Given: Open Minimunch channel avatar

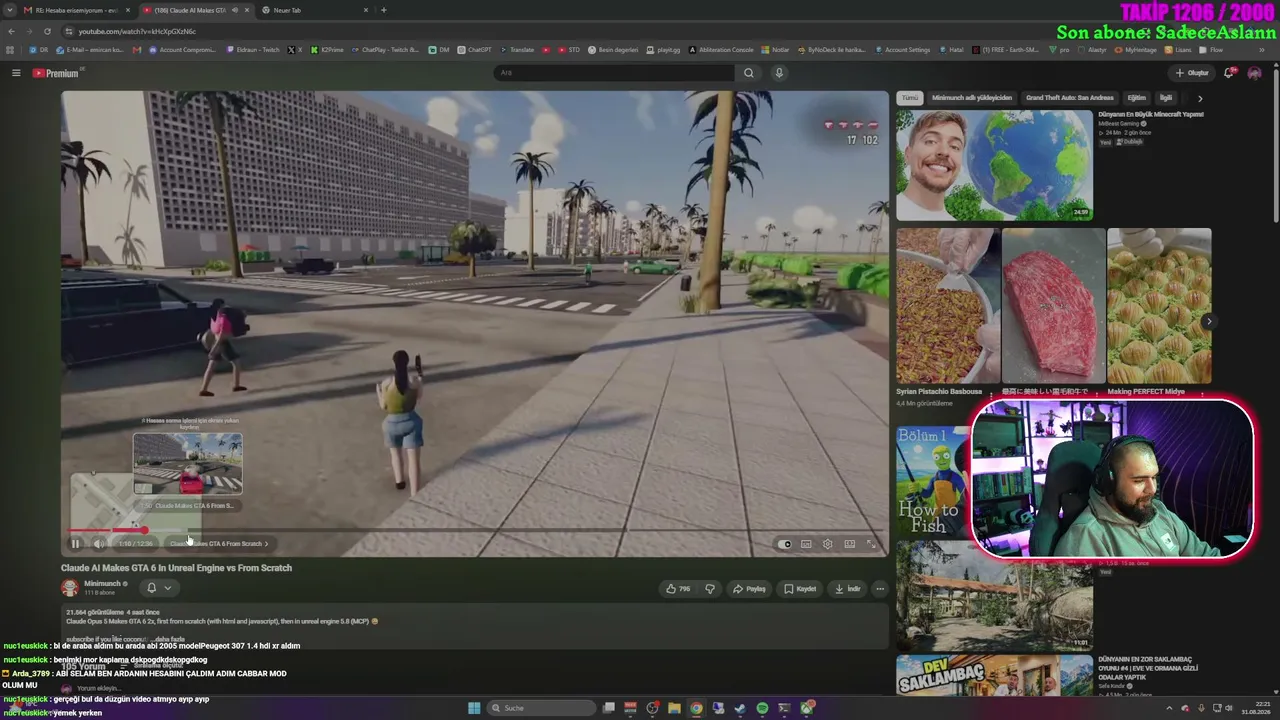Looking at the screenshot, I should [x=70, y=588].
